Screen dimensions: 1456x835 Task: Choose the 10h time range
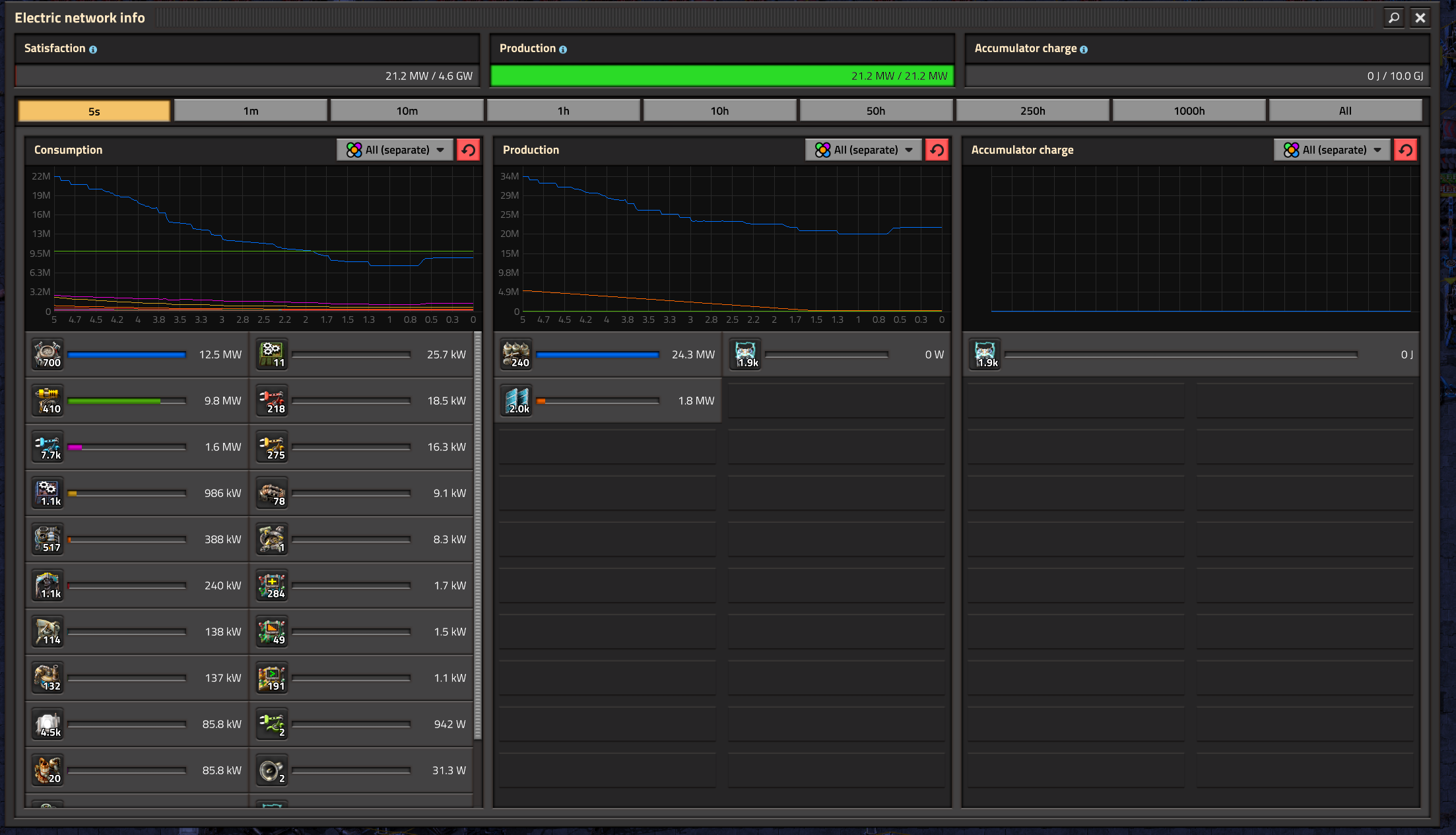point(720,111)
